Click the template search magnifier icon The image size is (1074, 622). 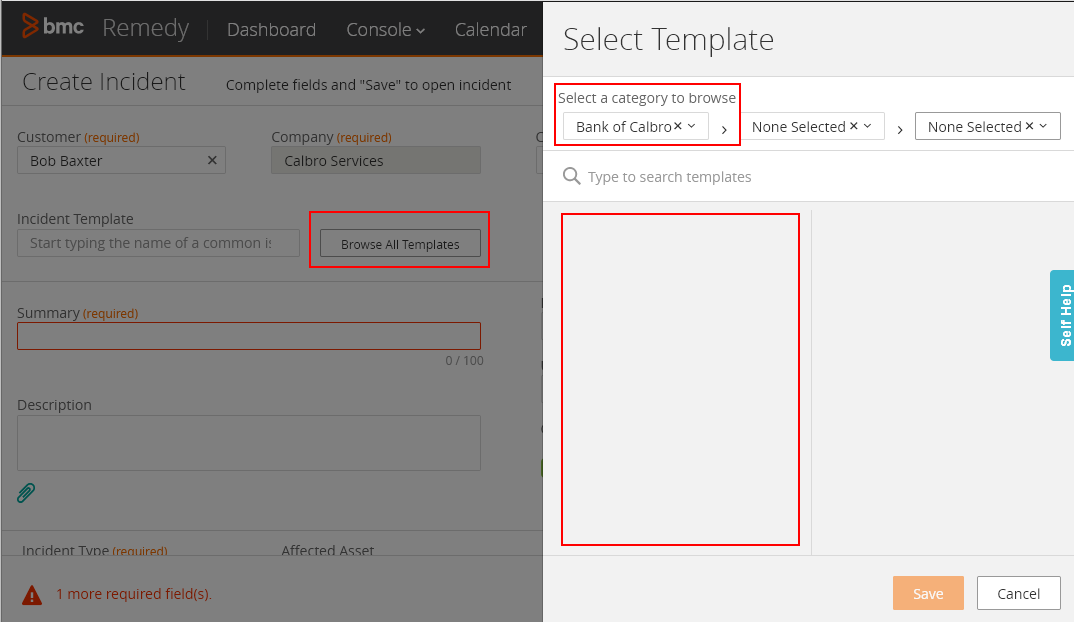tap(571, 177)
